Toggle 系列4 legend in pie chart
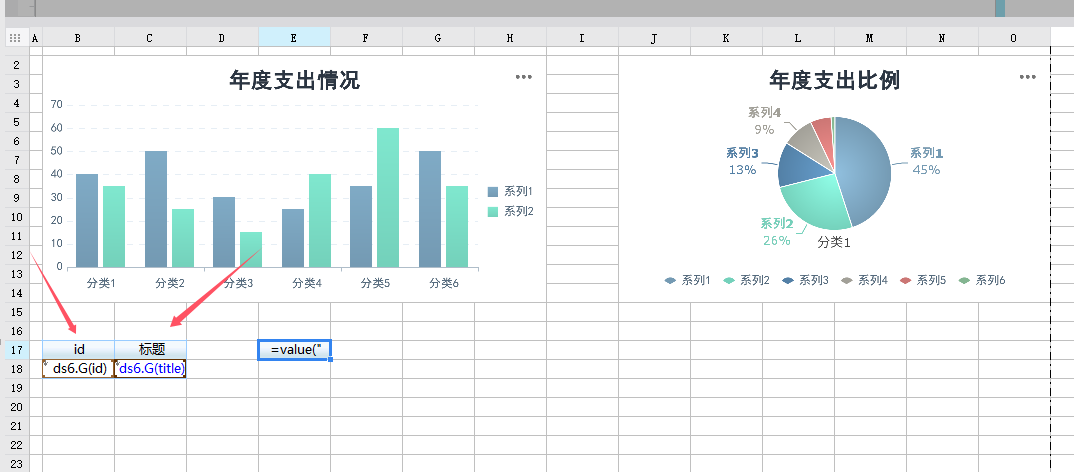 [x=864, y=280]
